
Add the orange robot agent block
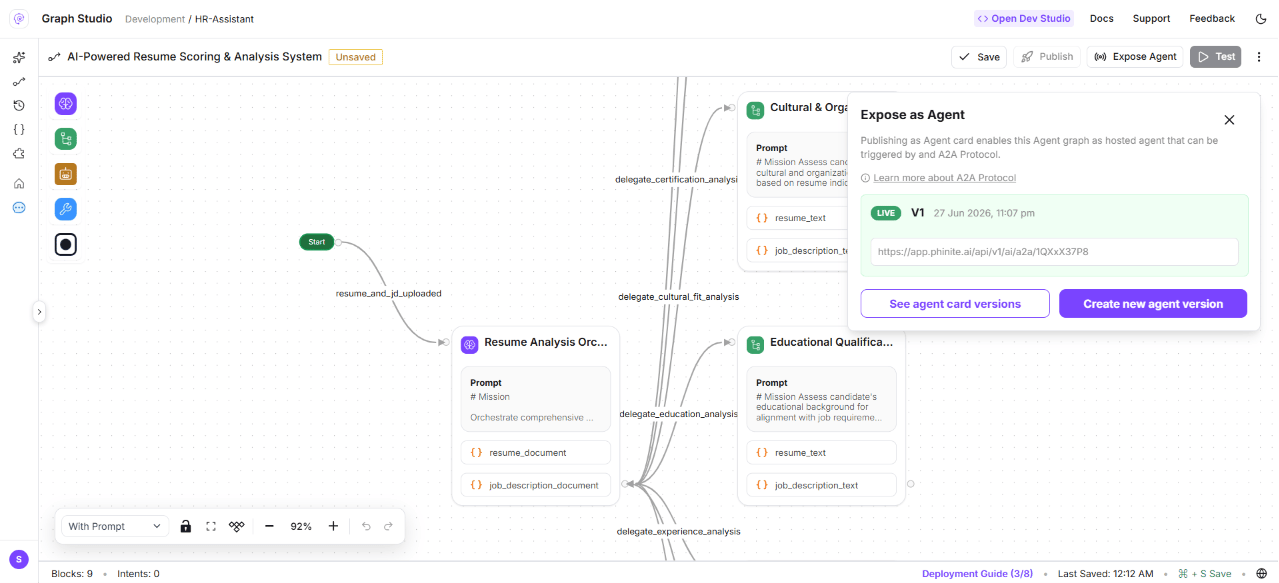66,174
